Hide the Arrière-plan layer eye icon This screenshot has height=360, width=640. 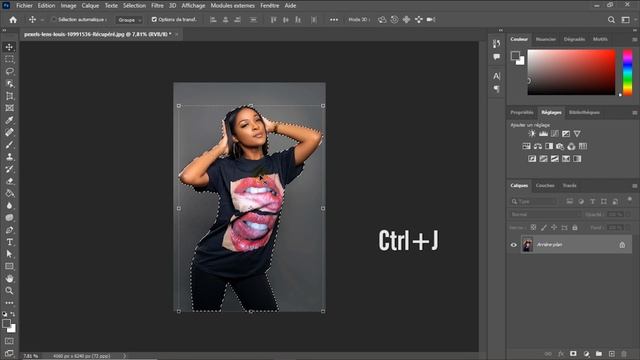coord(514,245)
